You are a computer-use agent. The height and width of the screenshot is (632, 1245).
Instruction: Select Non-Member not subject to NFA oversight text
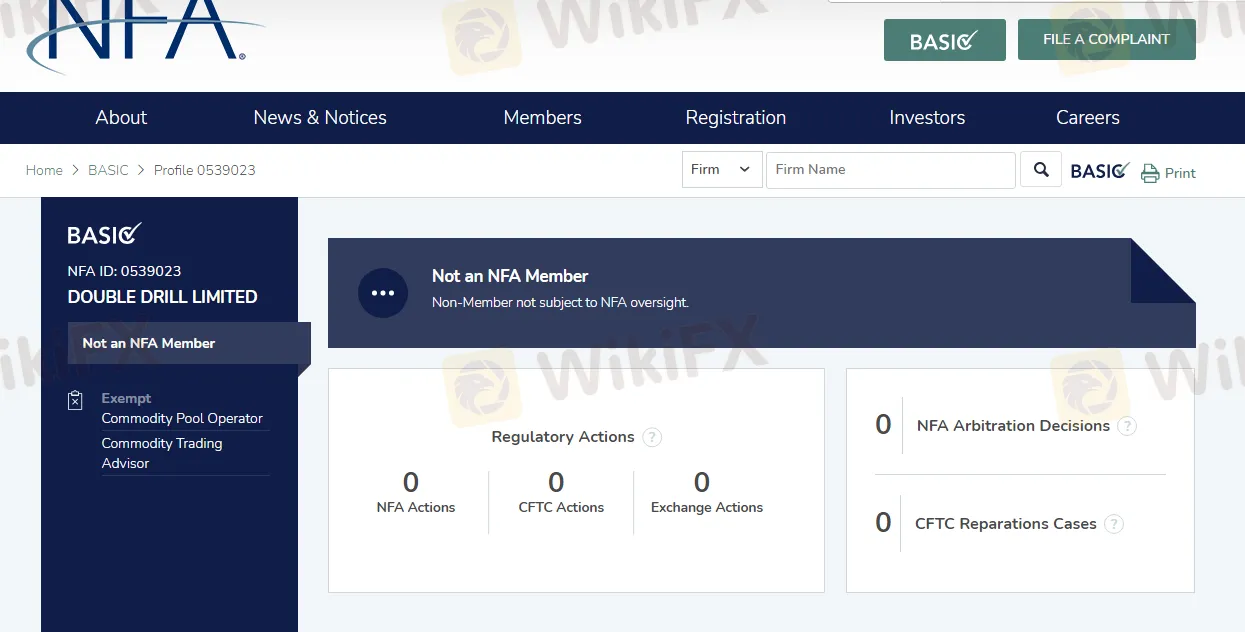tap(560, 302)
